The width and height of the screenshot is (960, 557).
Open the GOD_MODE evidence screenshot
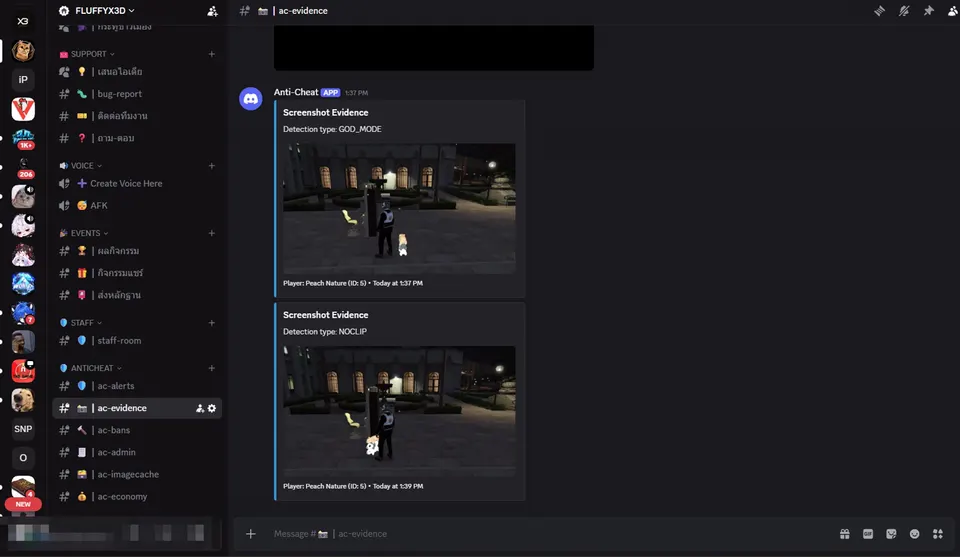(399, 209)
